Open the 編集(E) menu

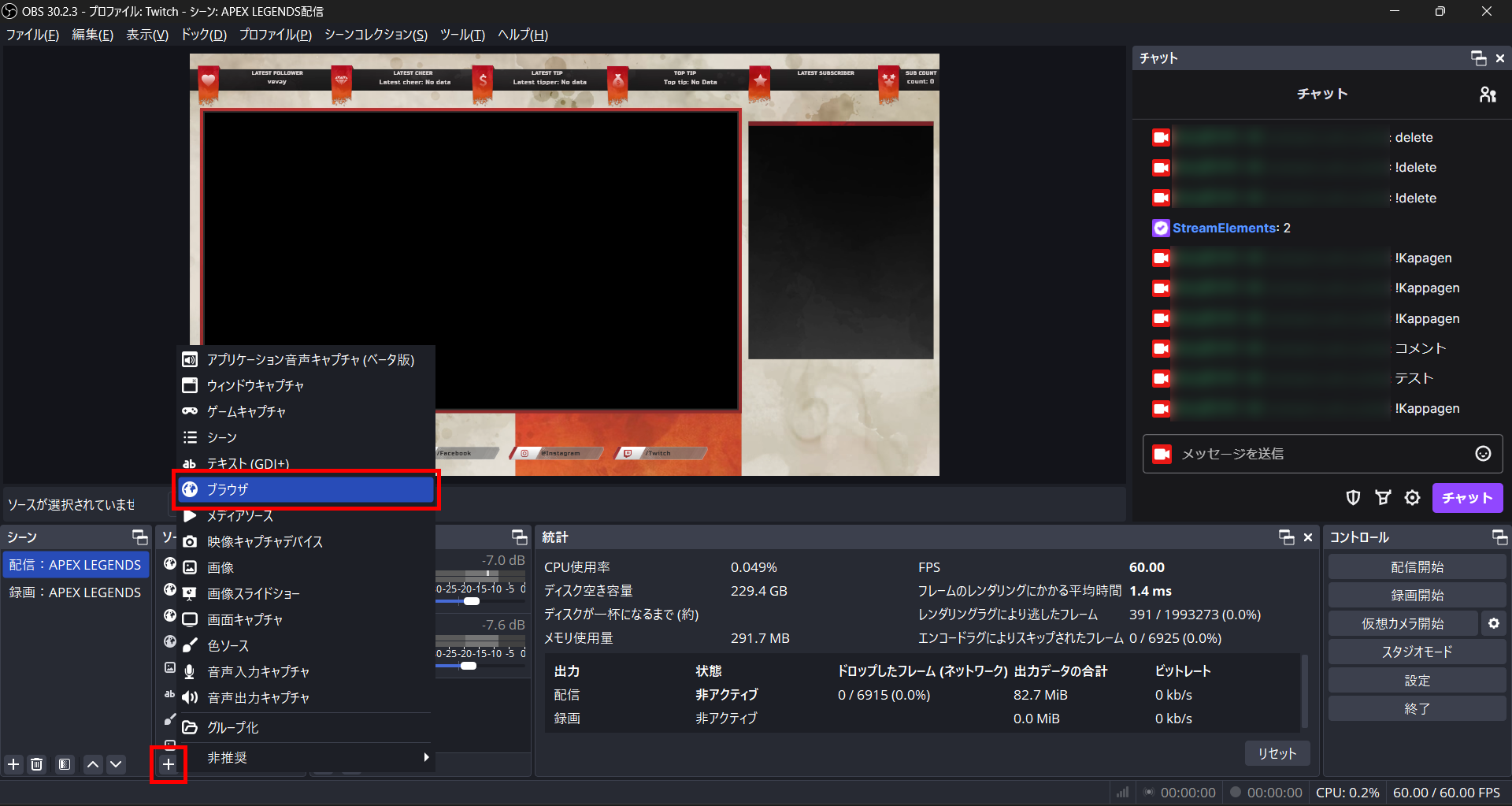pos(92,35)
